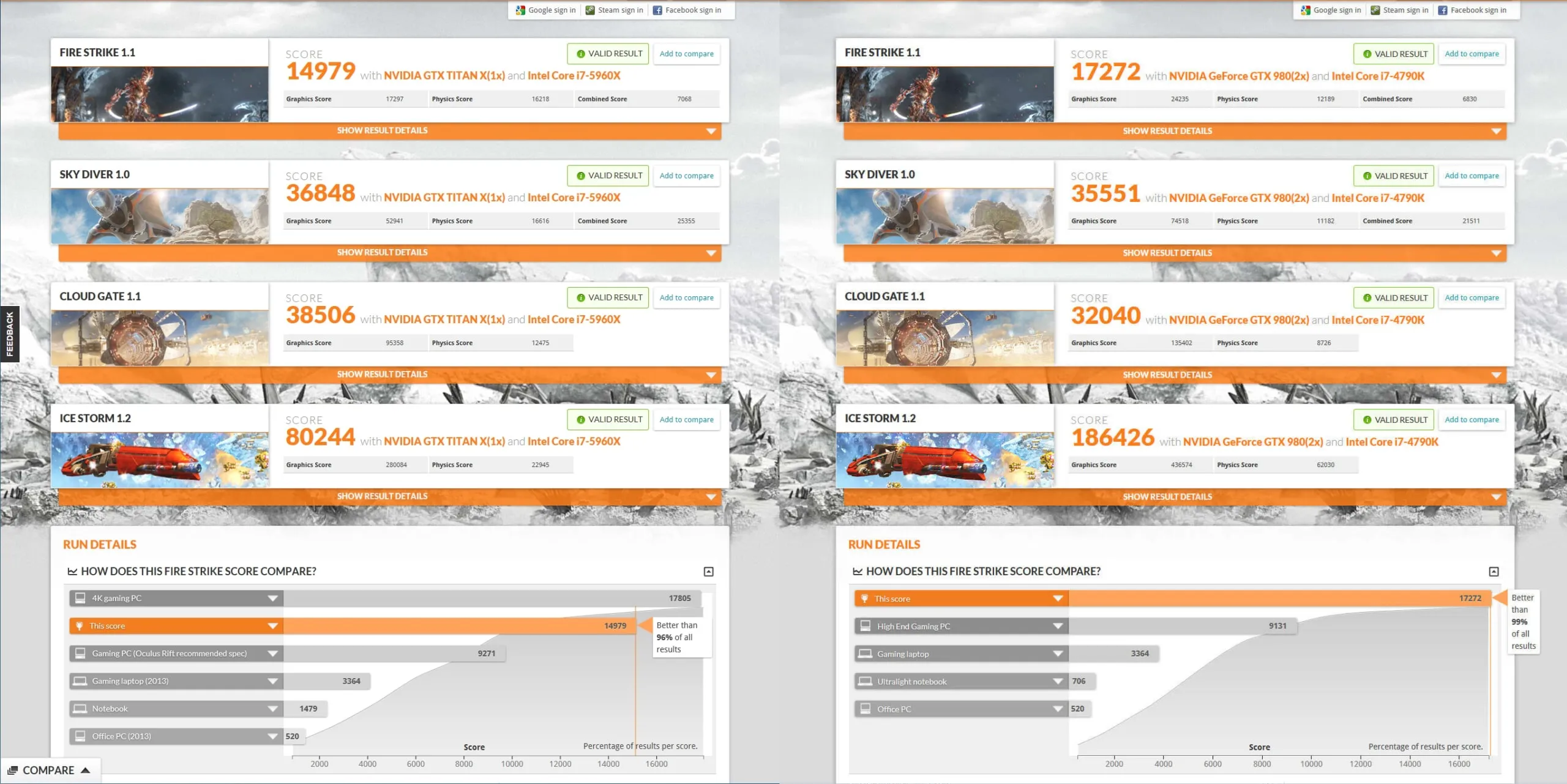Screen dimensions: 1567x784
Task: Click the Ice Storm thumbnail on the GTX 980 page
Action: [945, 460]
